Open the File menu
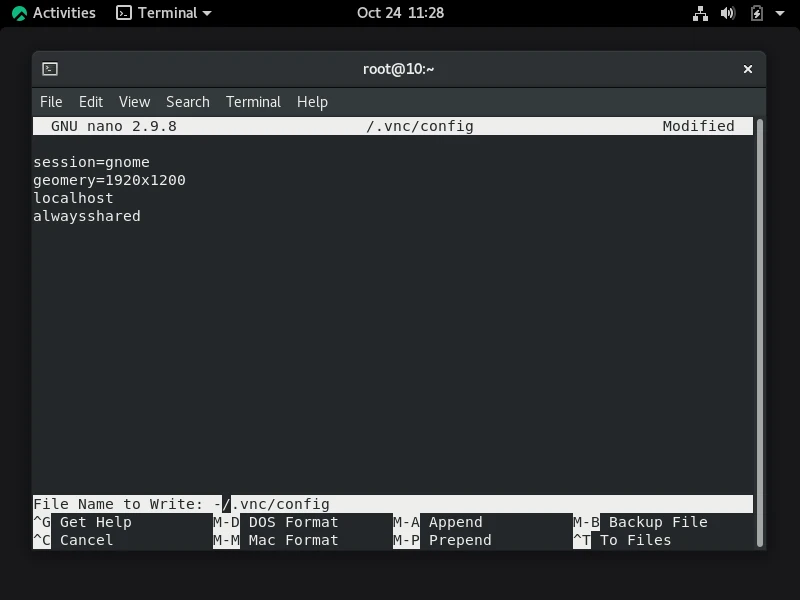 click(50, 101)
